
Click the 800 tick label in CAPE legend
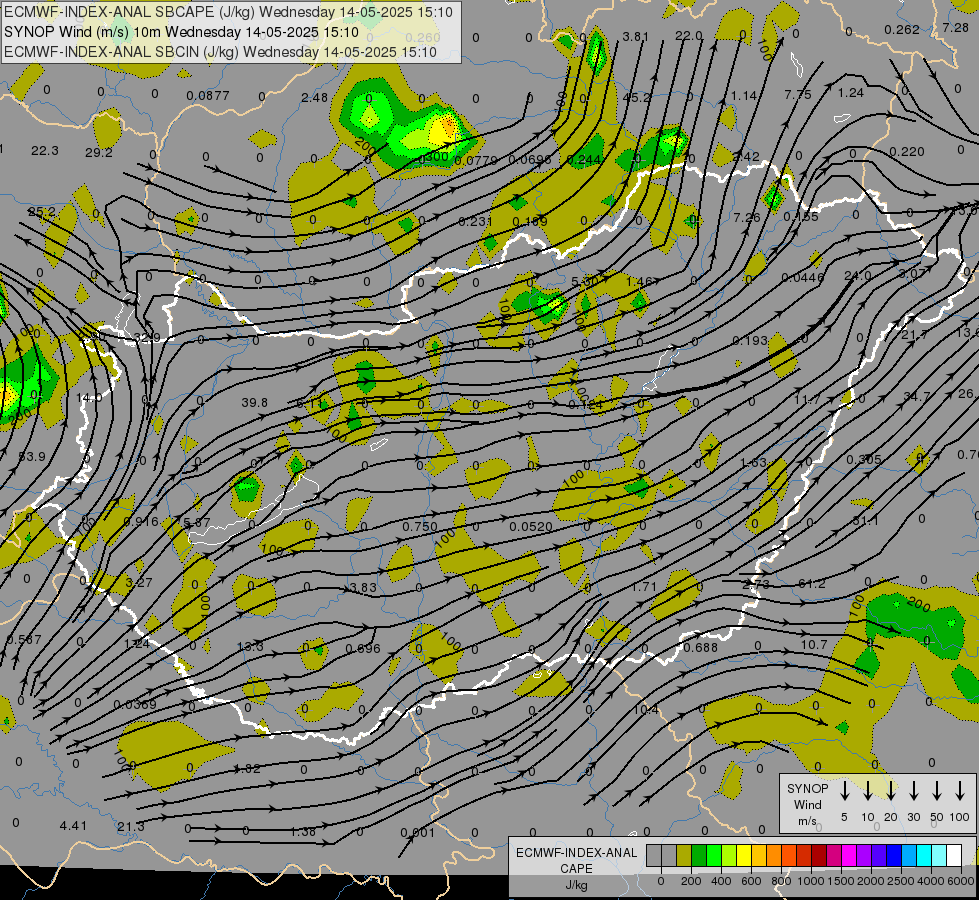click(x=780, y=881)
